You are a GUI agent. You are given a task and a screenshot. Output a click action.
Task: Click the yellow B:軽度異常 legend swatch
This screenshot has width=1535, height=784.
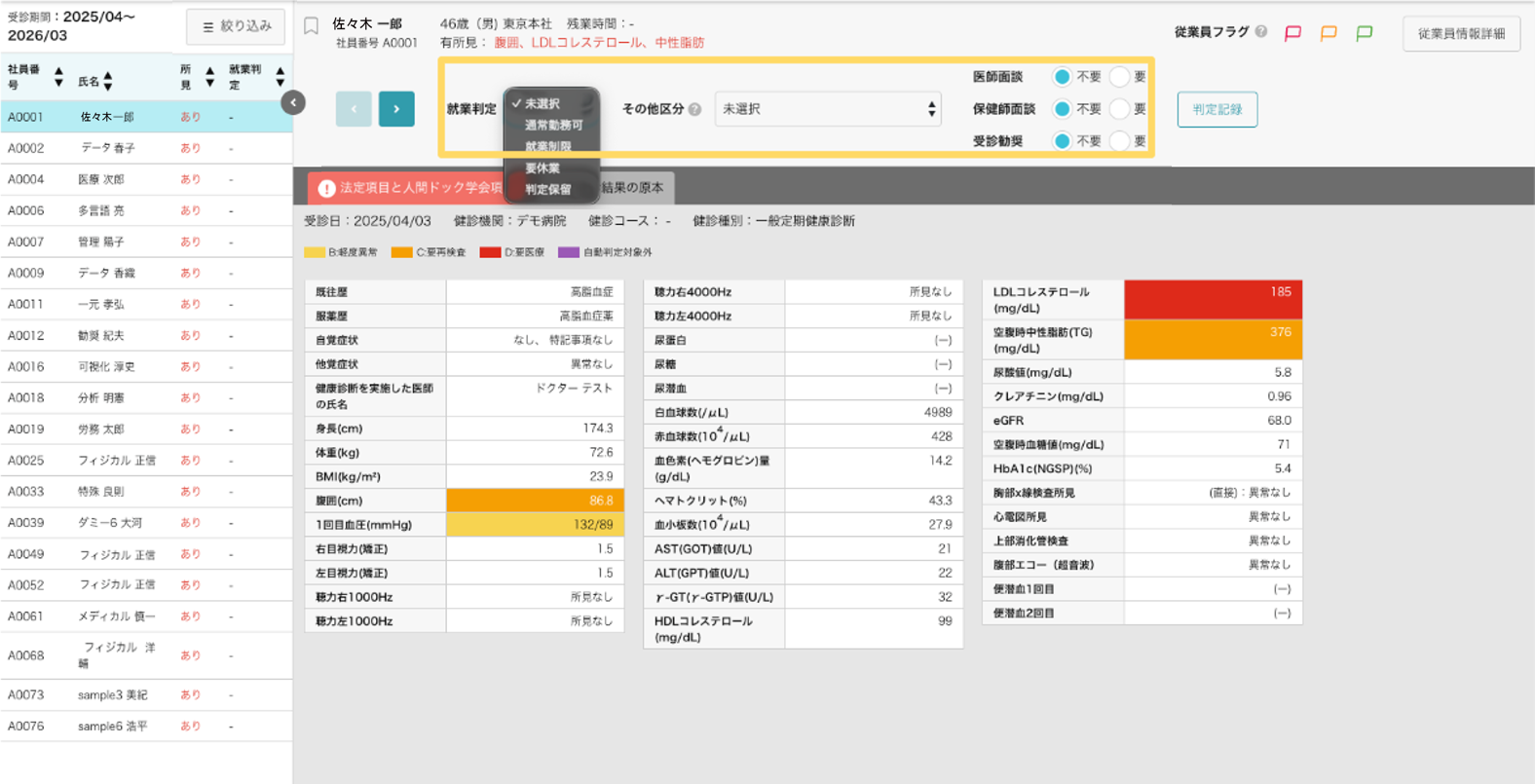tap(314, 252)
